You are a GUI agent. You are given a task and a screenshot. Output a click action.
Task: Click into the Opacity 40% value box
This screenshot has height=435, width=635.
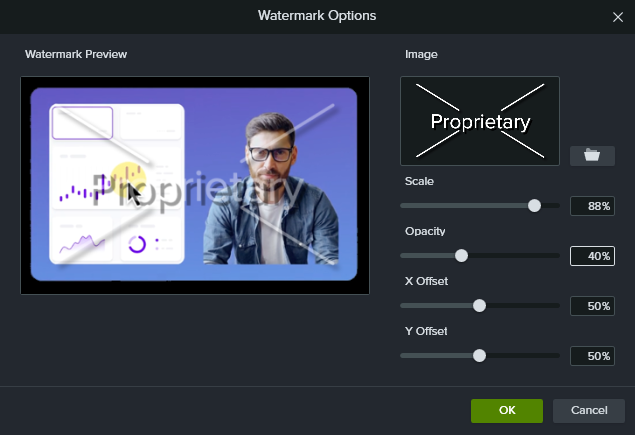point(592,256)
